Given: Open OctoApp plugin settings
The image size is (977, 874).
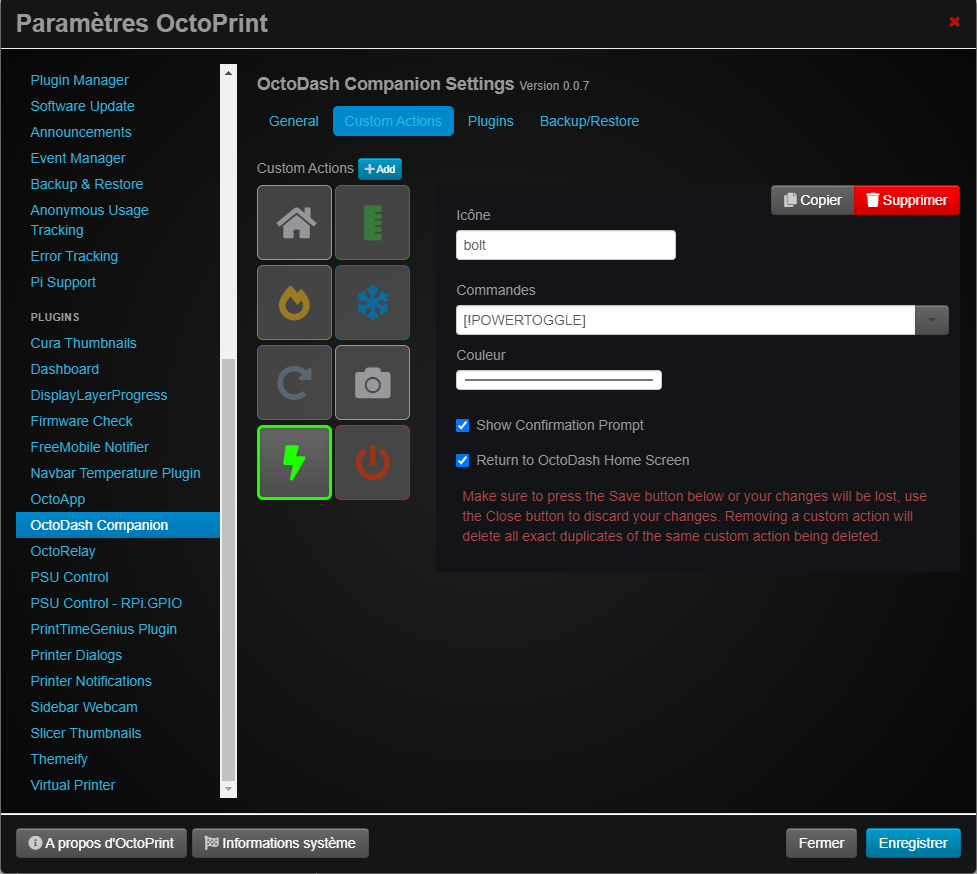Looking at the screenshot, I should point(58,500).
